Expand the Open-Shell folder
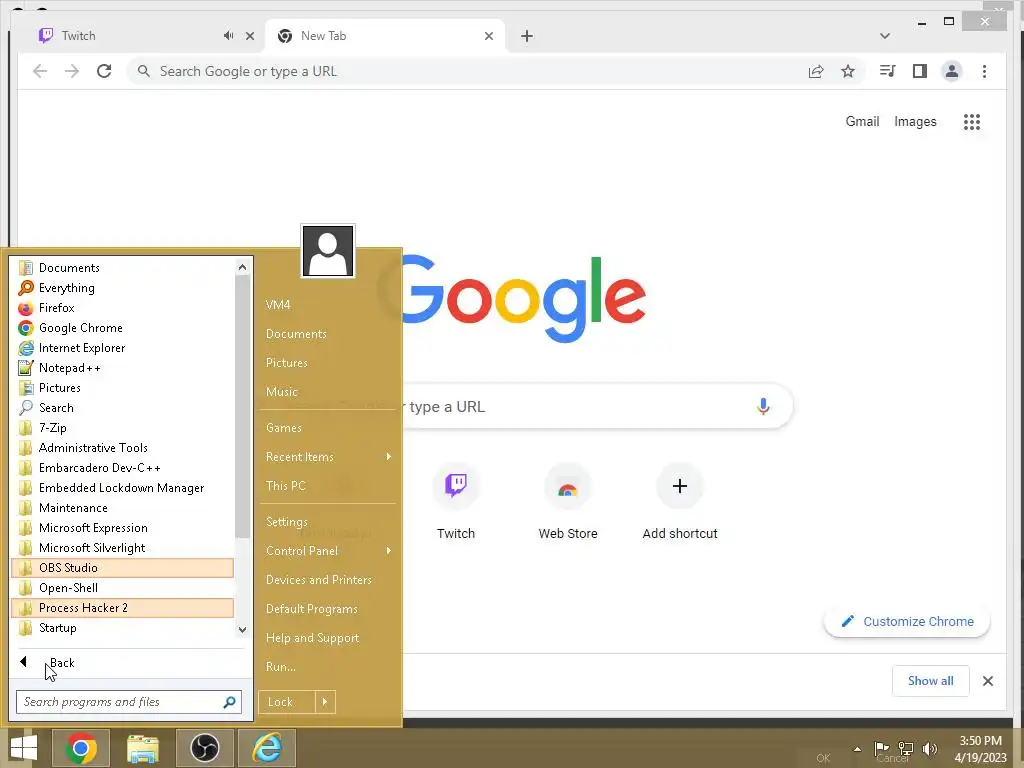Image resolution: width=1024 pixels, height=768 pixels. (x=123, y=588)
